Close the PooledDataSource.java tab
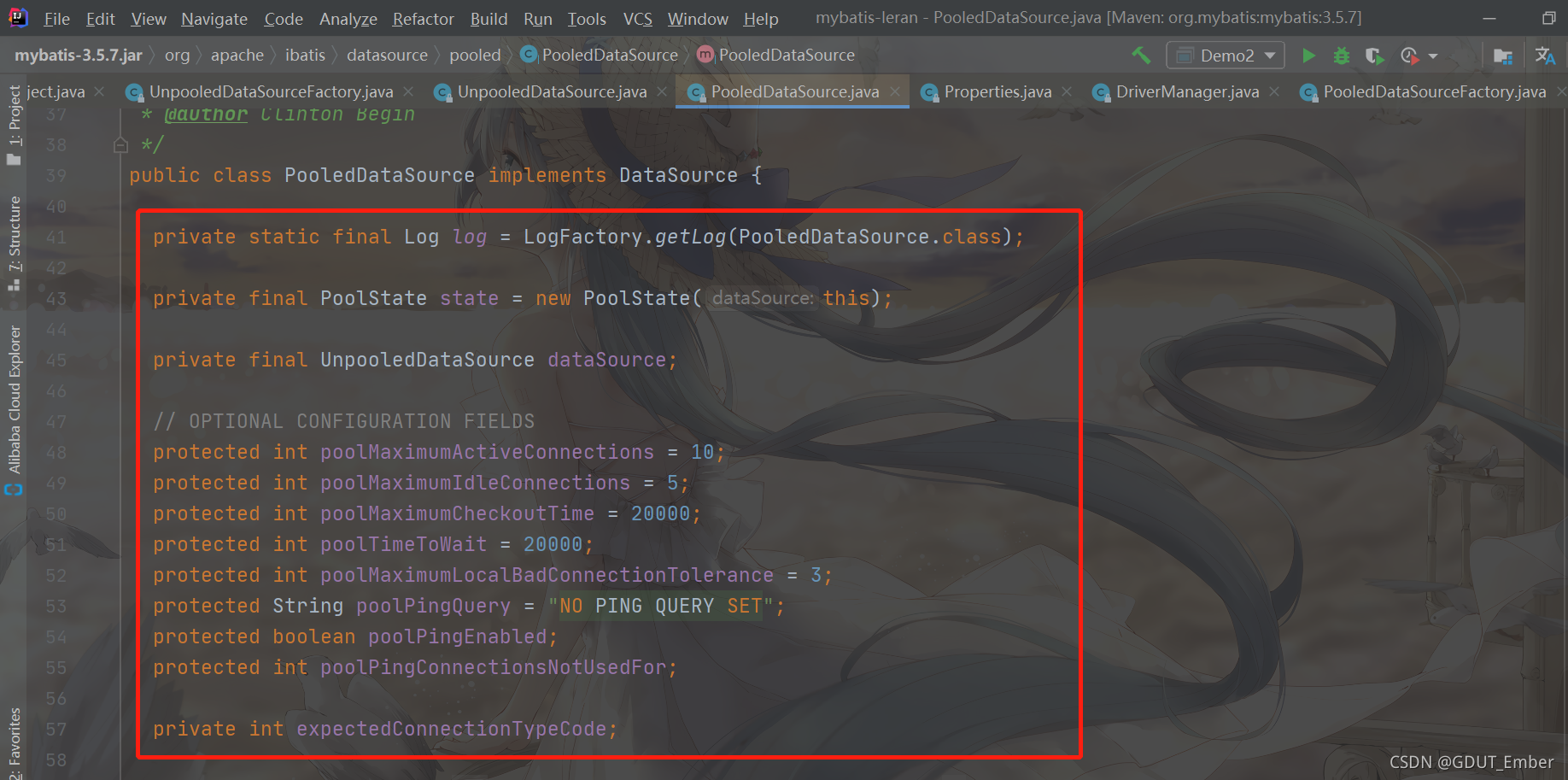The image size is (1568, 780). [x=895, y=91]
